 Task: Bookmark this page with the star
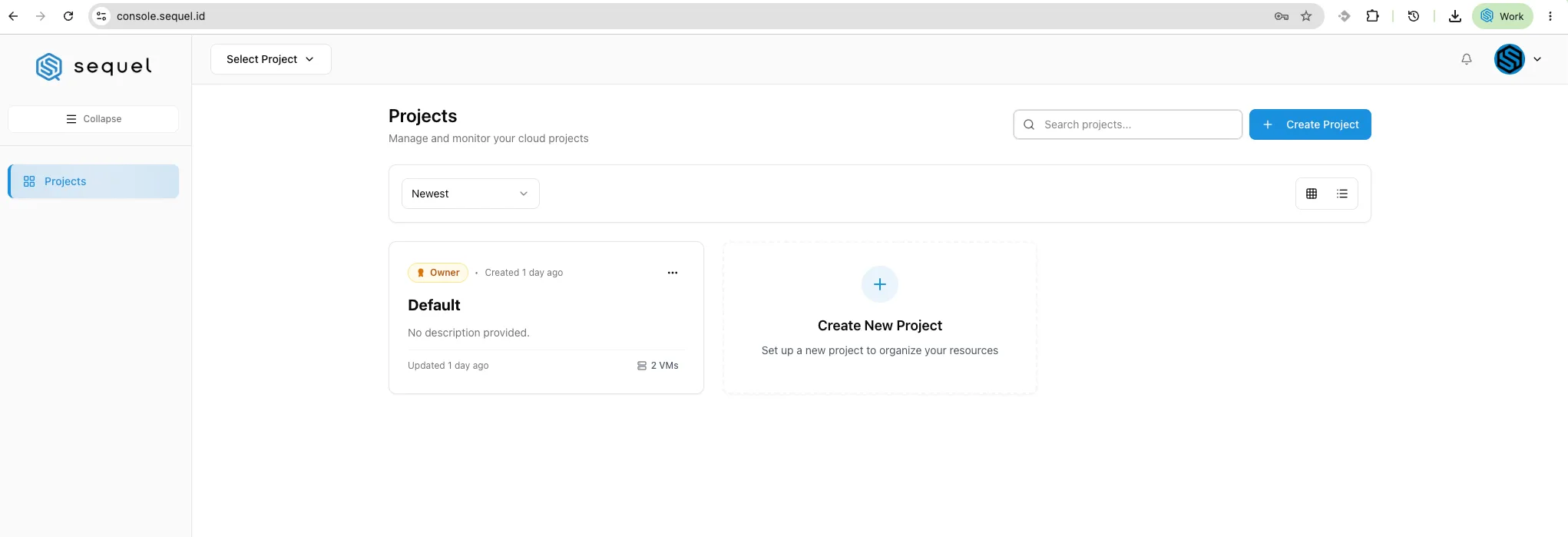[x=1306, y=16]
